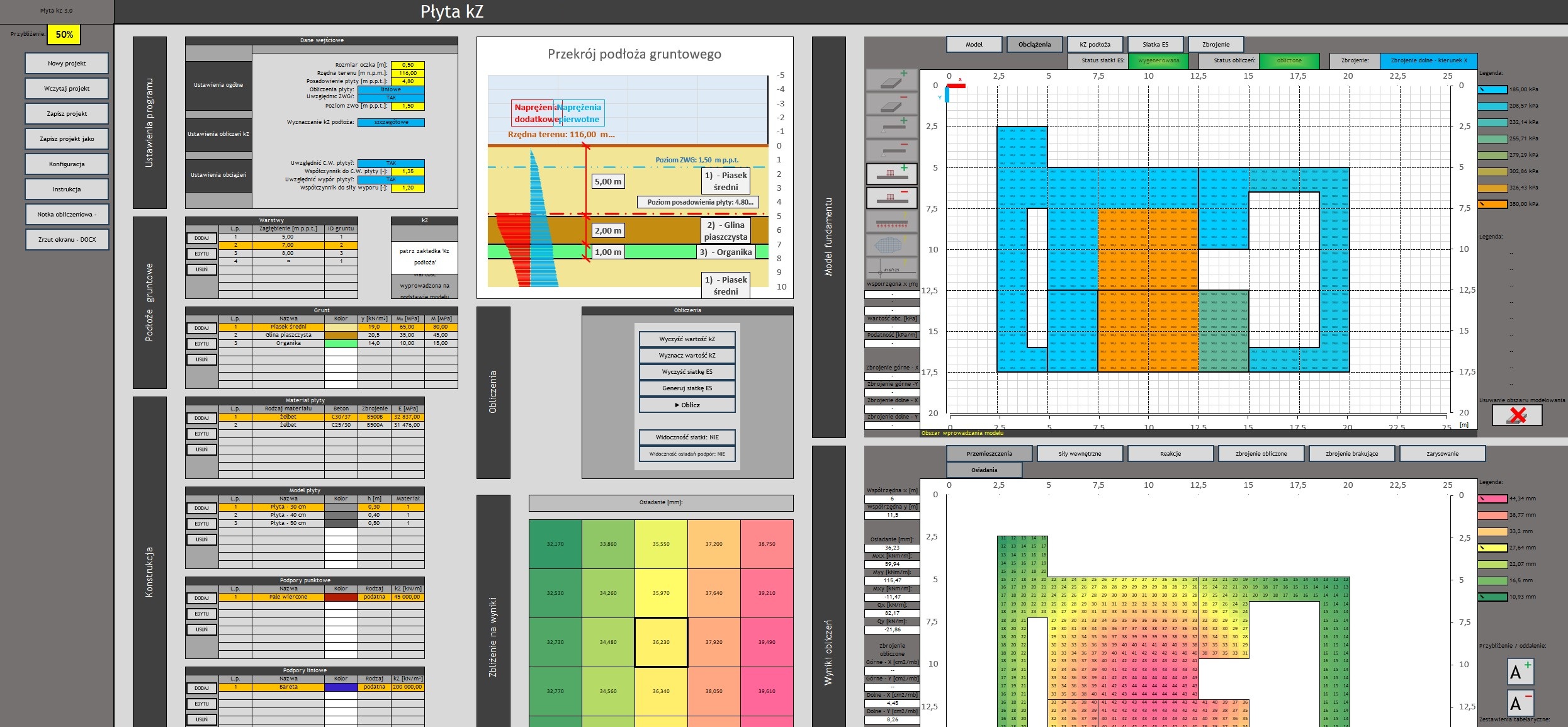Image resolution: width=1568 pixels, height=727 pixels.
Task: Open 'Zbrojenie dolne - kierunek X' selector
Action: (1428, 60)
